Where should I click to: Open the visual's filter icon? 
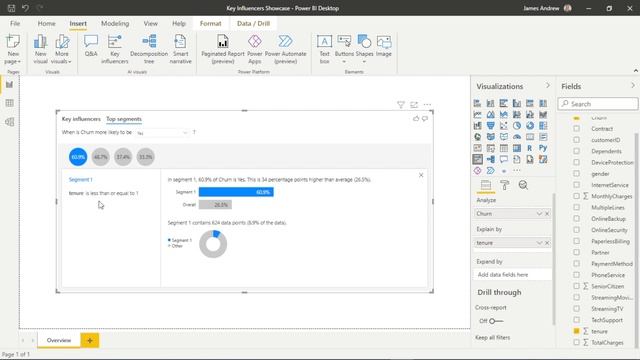coord(401,105)
